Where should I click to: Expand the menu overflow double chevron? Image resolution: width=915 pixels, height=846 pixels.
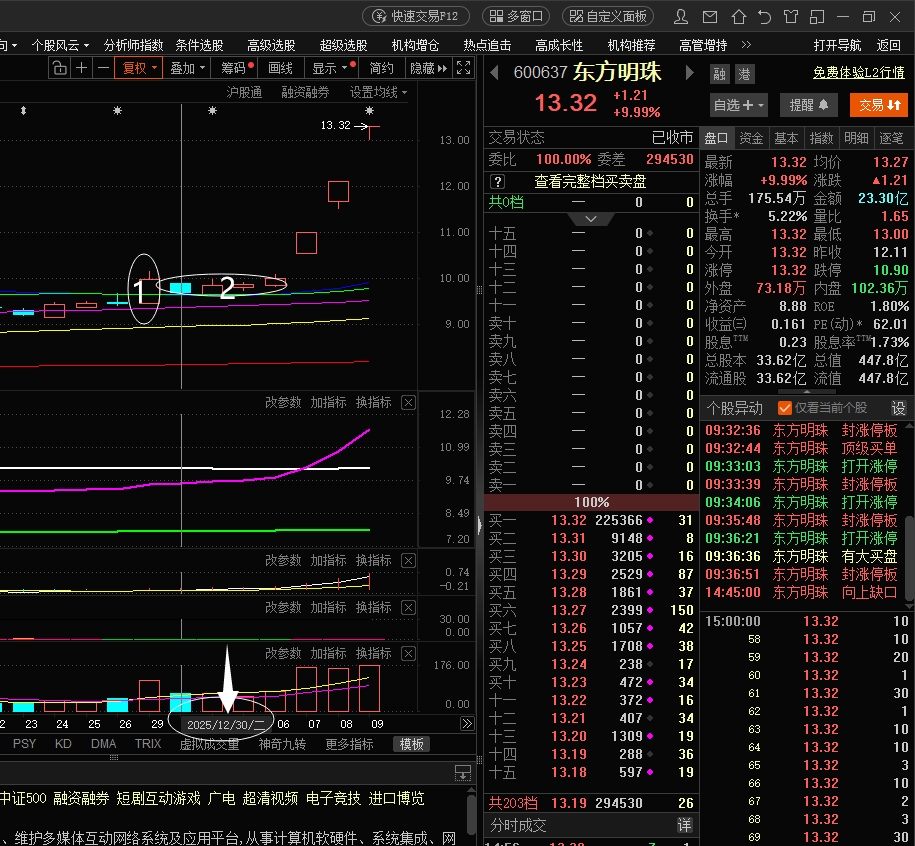tap(746, 45)
